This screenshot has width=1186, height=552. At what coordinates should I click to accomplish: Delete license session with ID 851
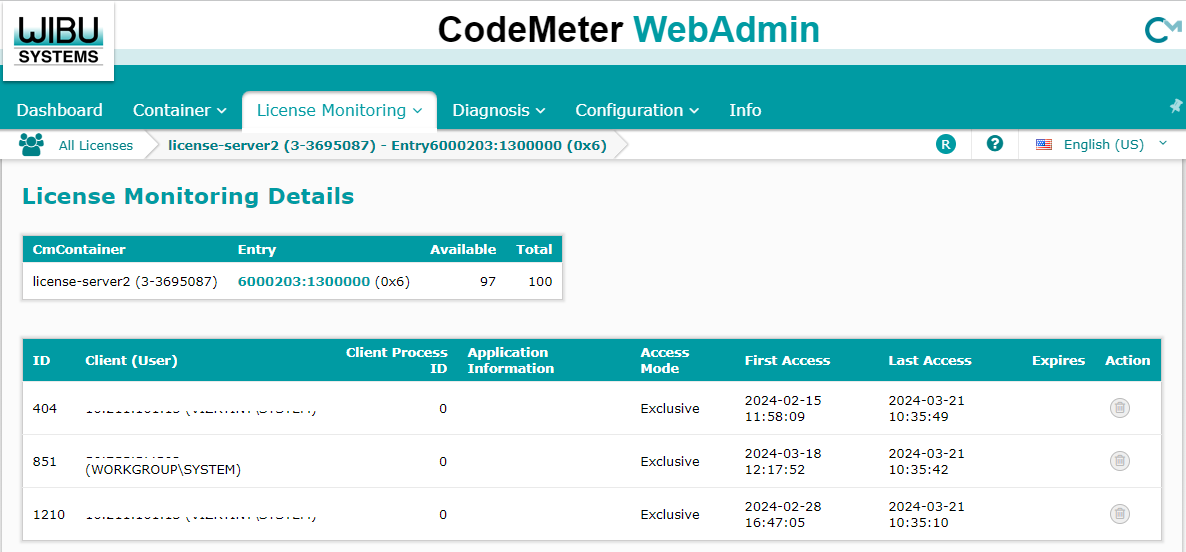click(x=1120, y=461)
